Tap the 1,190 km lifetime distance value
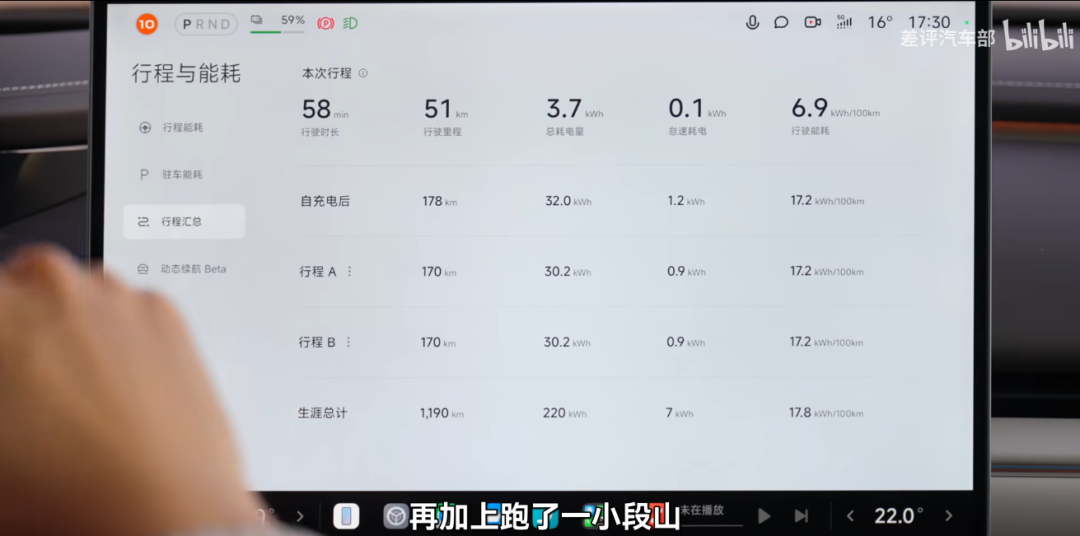Viewport: 1080px width, 536px height. click(442, 413)
